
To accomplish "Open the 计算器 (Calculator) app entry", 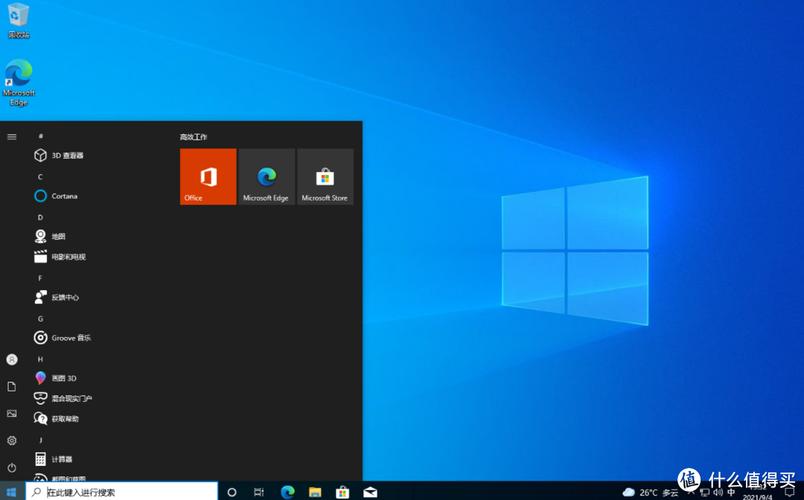I will click(61, 459).
